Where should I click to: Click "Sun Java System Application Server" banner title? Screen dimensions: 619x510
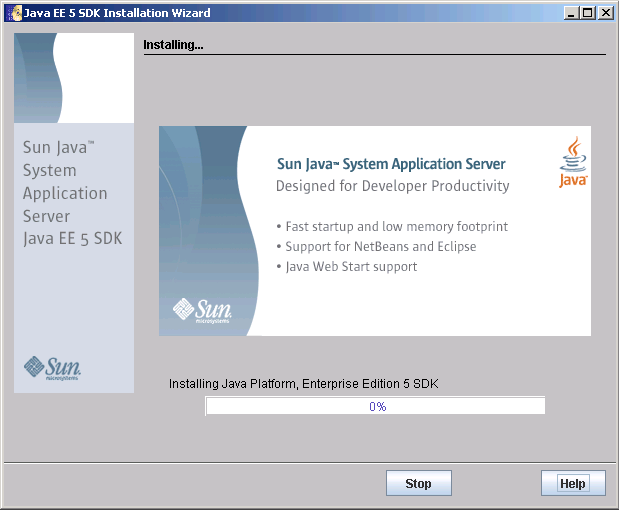pyautogui.click(x=391, y=164)
